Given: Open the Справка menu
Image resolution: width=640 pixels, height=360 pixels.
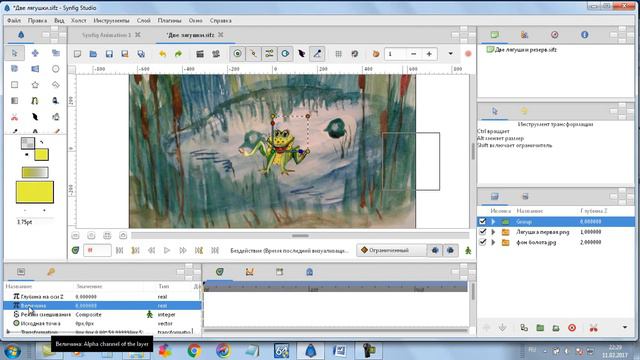Looking at the screenshot, I should (x=220, y=20).
